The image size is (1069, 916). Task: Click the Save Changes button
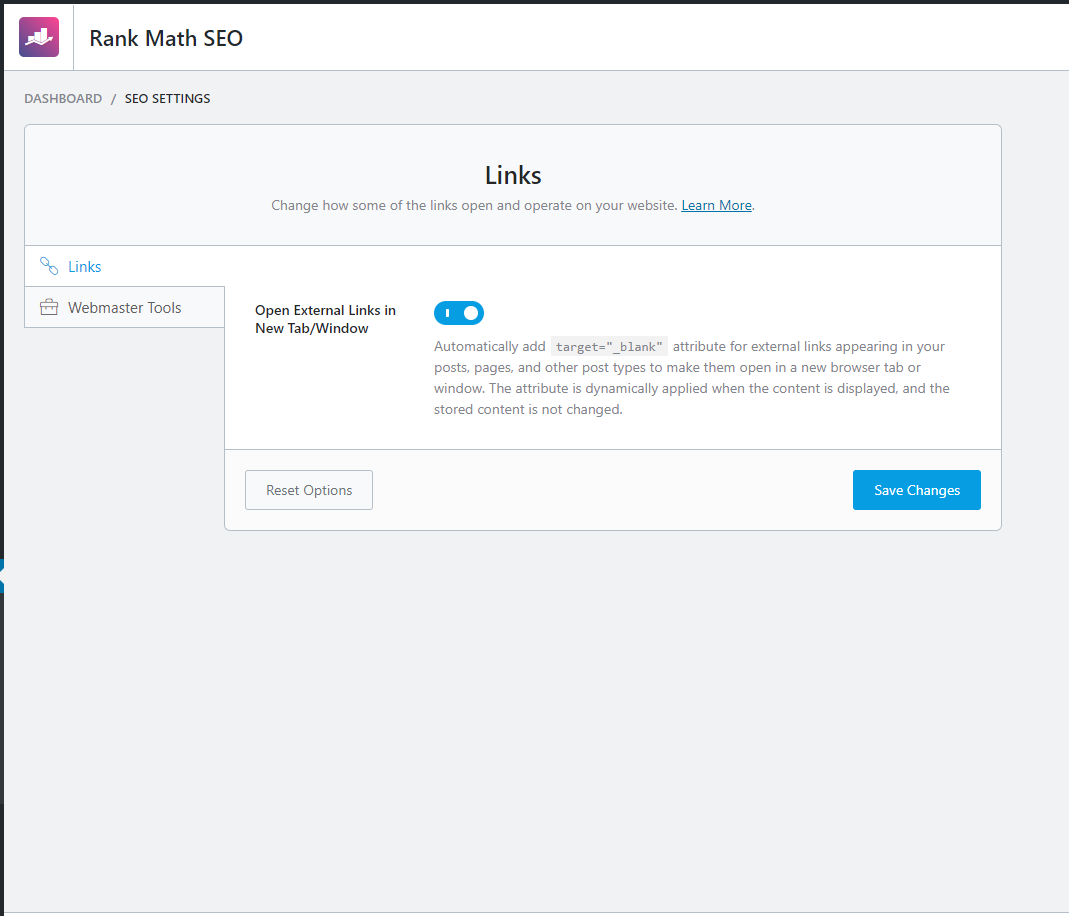916,490
